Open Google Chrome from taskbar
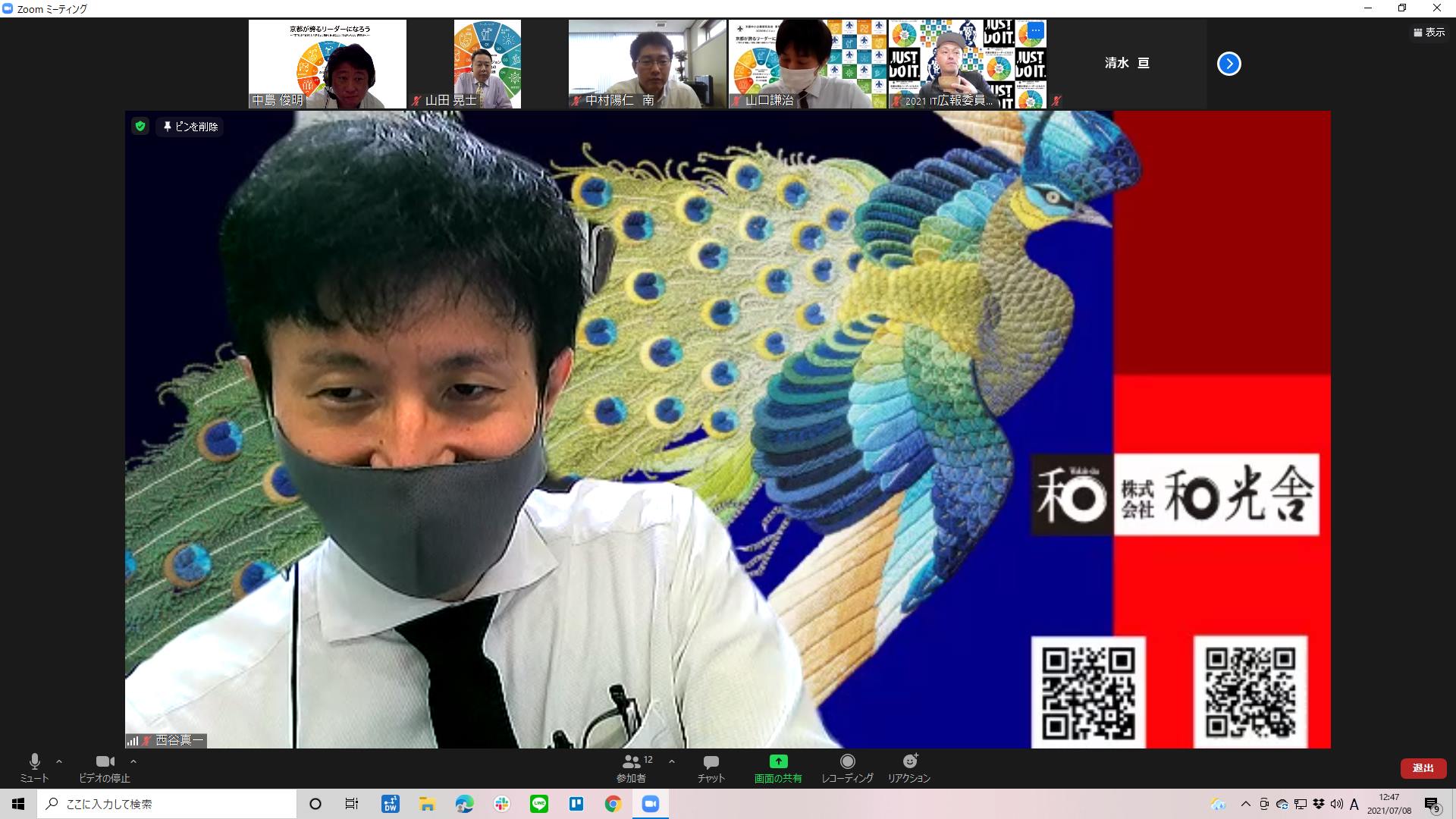Viewport: 1456px width, 819px height. pos(613,804)
